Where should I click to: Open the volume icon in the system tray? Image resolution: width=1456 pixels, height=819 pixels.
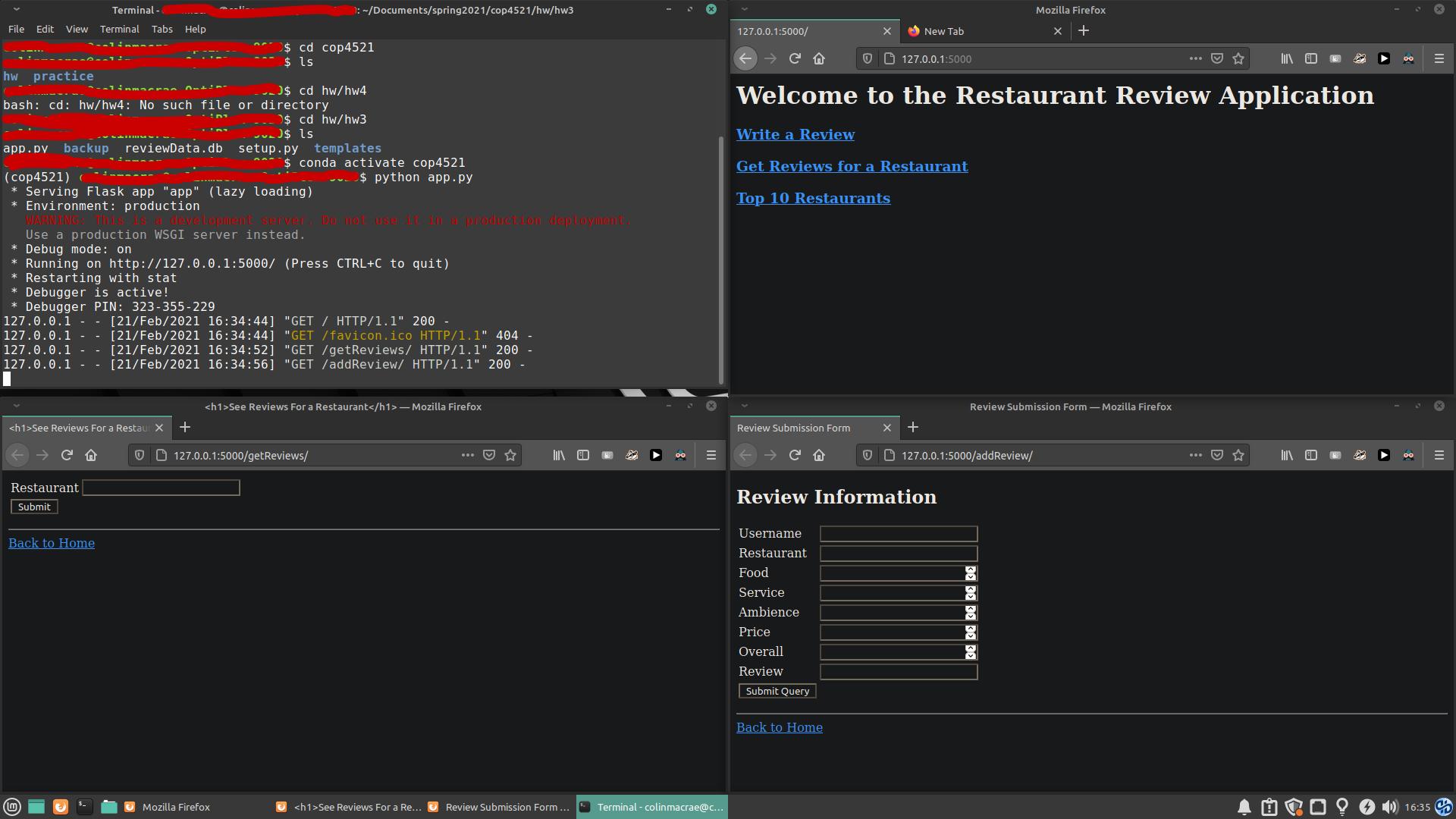[x=1390, y=807]
